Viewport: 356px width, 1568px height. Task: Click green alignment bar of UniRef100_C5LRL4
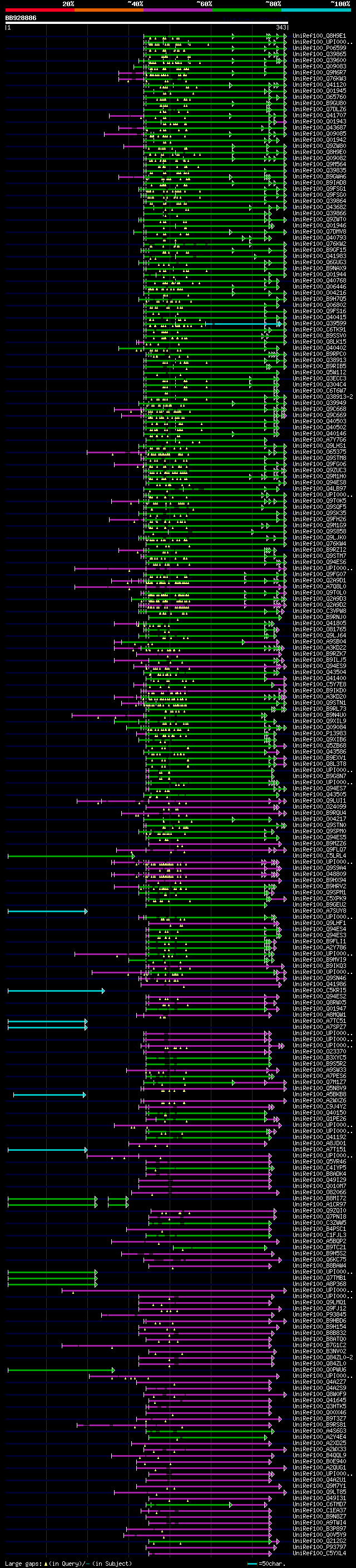[71, 856]
